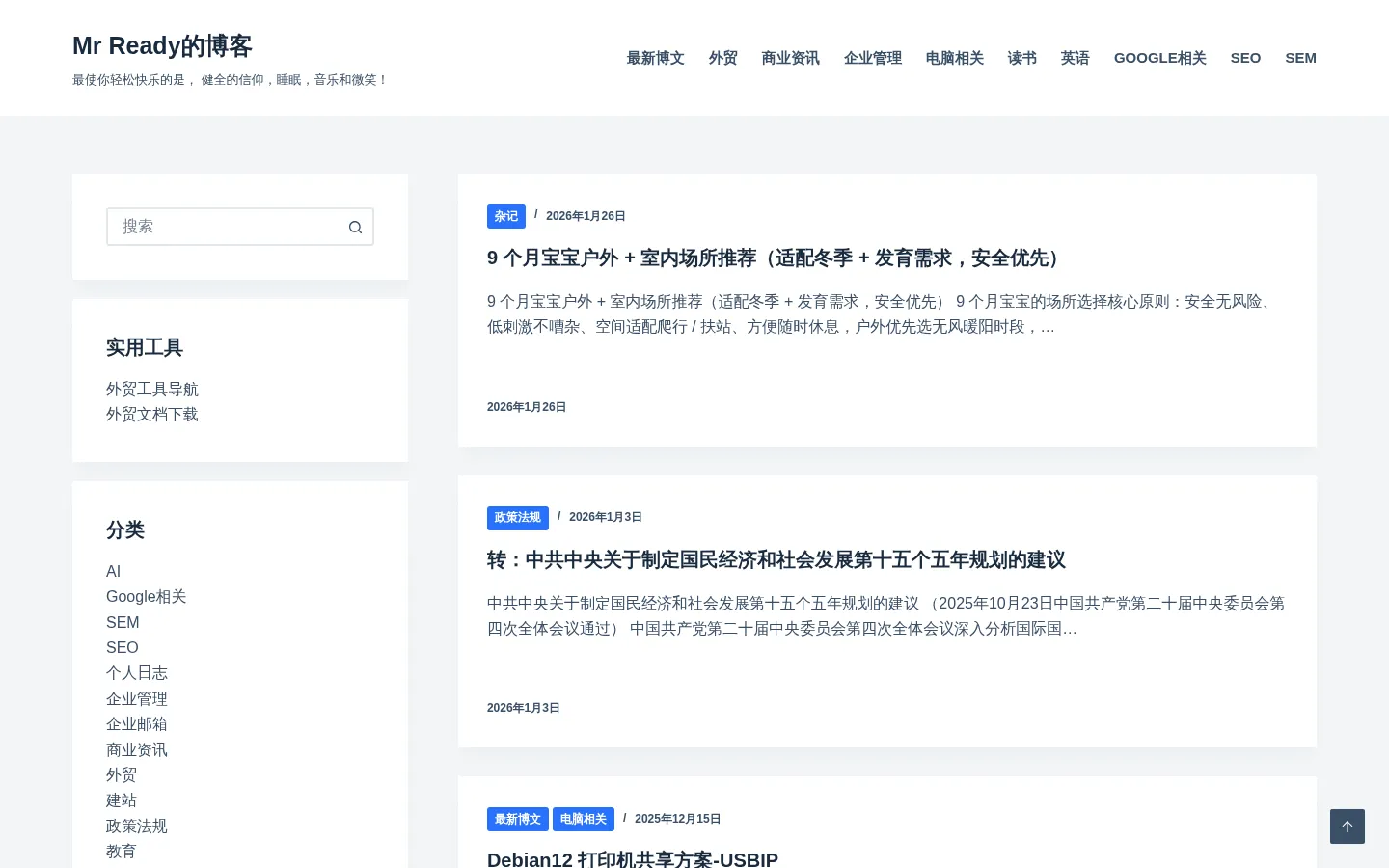This screenshot has width=1389, height=868.
Task: Open the 教育 category
Action: pyautogui.click(x=122, y=851)
